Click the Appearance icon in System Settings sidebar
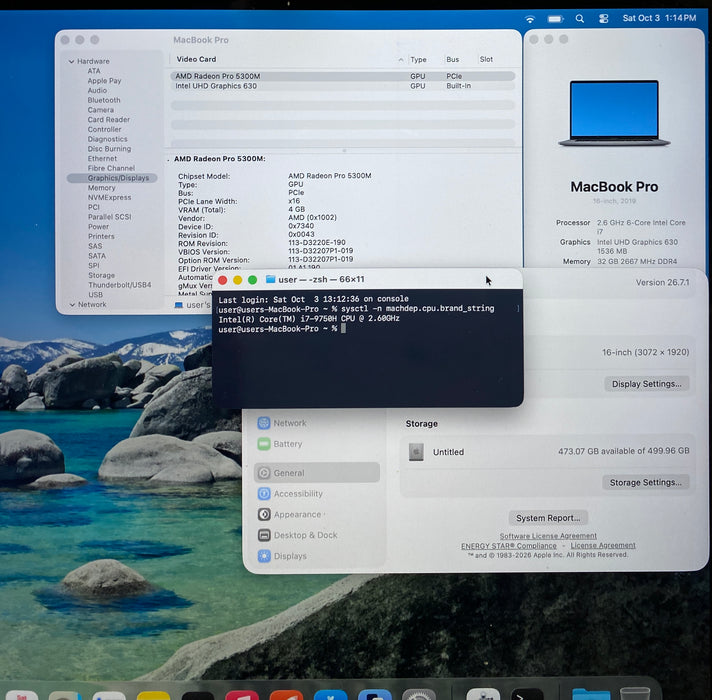 (x=263, y=514)
